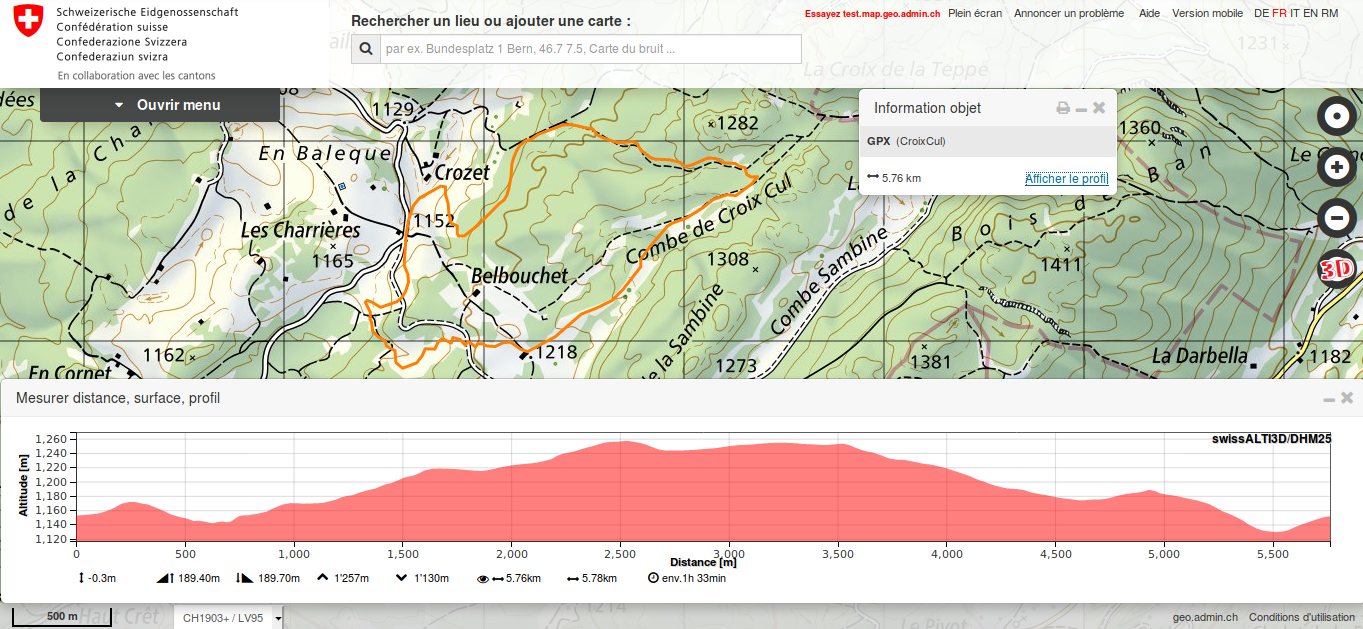Minimize the Information objet panel

point(1081,108)
